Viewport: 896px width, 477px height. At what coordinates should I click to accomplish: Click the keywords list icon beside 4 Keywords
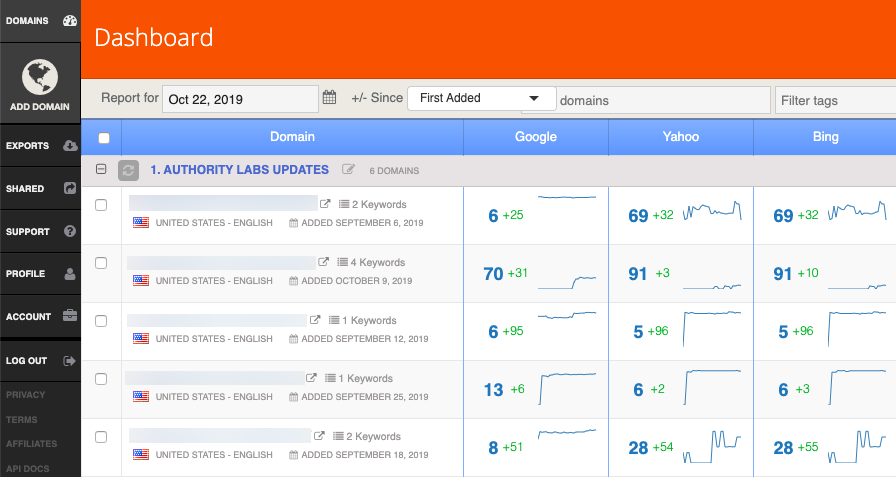pos(342,262)
